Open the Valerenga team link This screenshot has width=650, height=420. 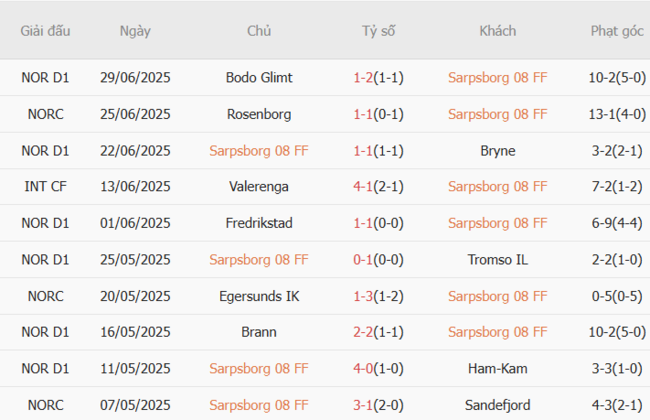[259, 186]
